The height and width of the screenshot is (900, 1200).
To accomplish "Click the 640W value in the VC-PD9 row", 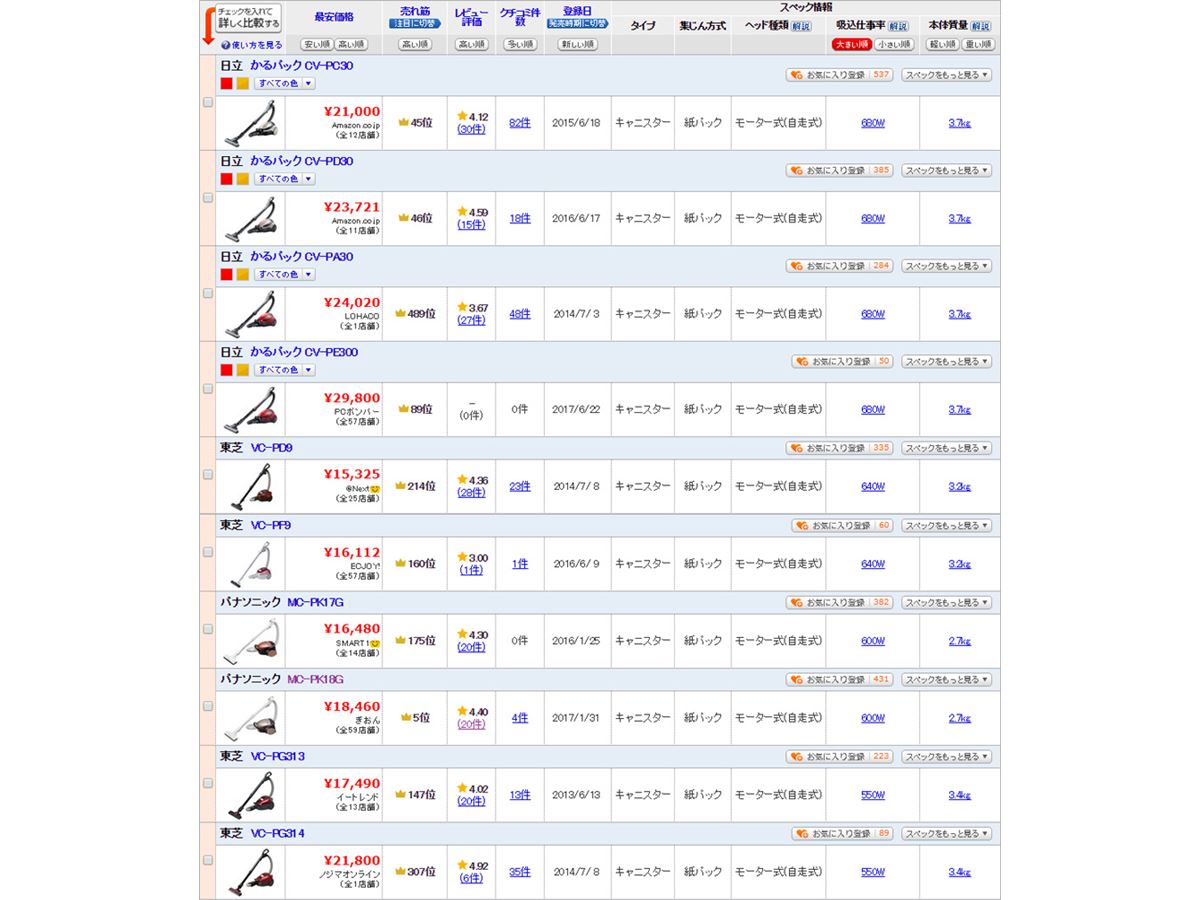I will tap(873, 487).
